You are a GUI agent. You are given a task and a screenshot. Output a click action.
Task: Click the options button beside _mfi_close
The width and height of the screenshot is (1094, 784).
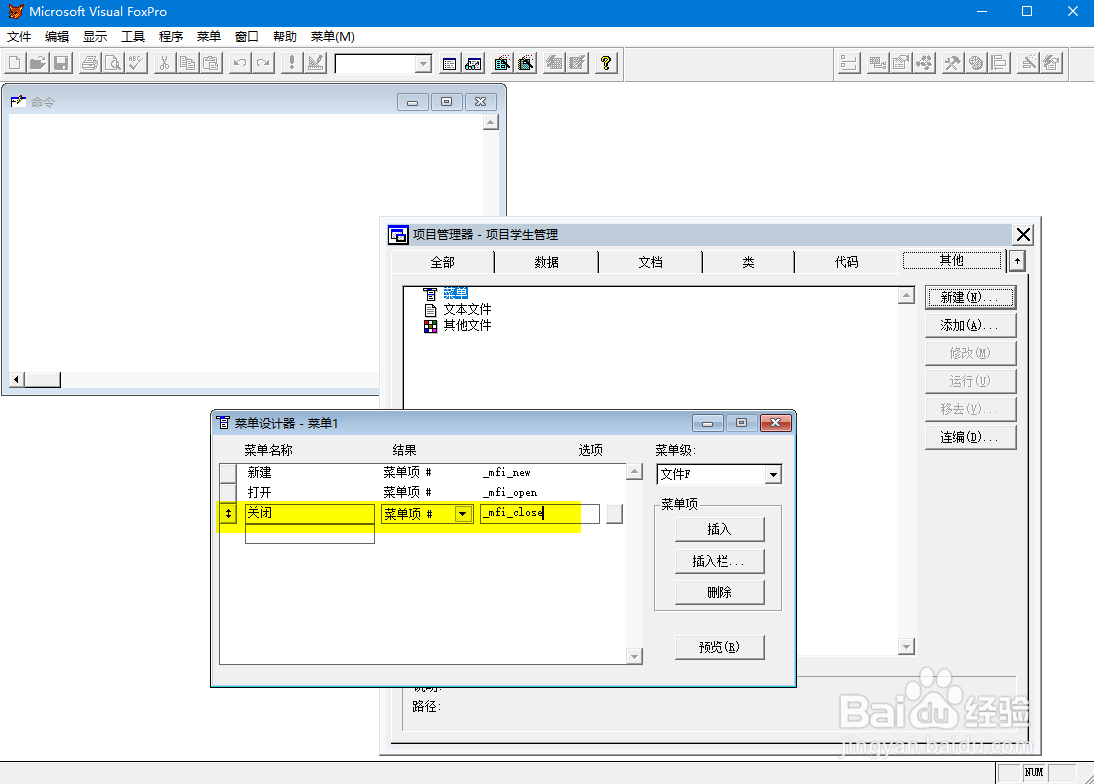tap(614, 514)
